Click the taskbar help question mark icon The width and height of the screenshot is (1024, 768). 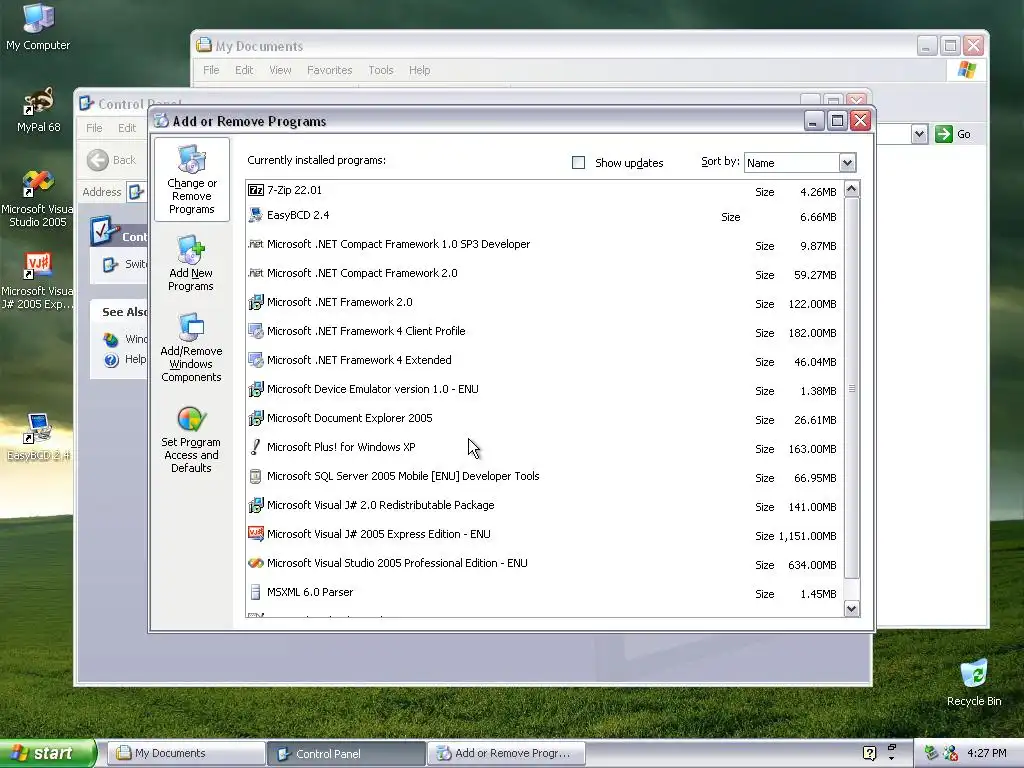pos(869,753)
